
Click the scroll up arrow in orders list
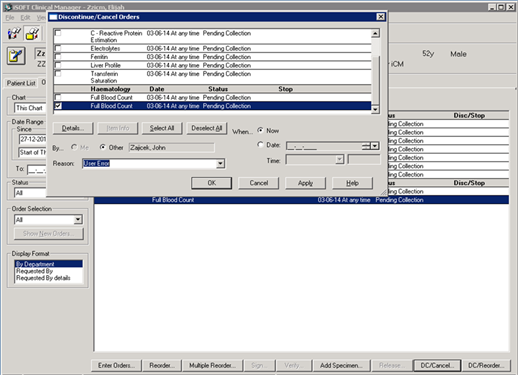pyautogui.click(x=375, y=33)
